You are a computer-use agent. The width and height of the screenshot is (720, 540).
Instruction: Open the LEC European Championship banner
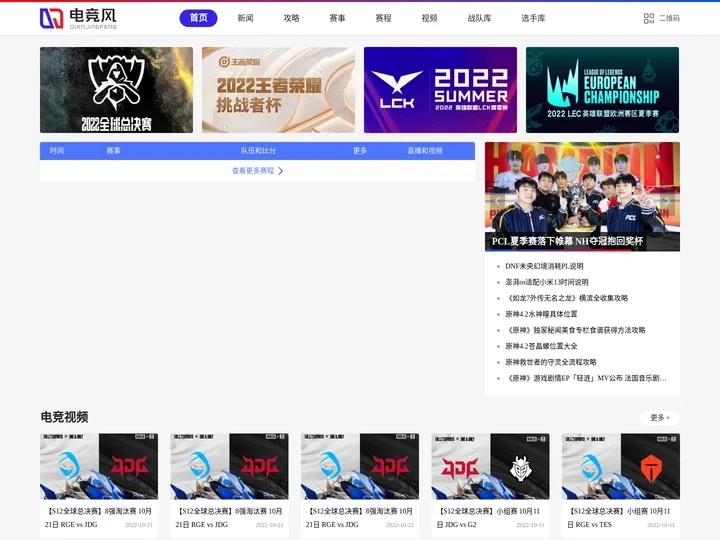602,90
